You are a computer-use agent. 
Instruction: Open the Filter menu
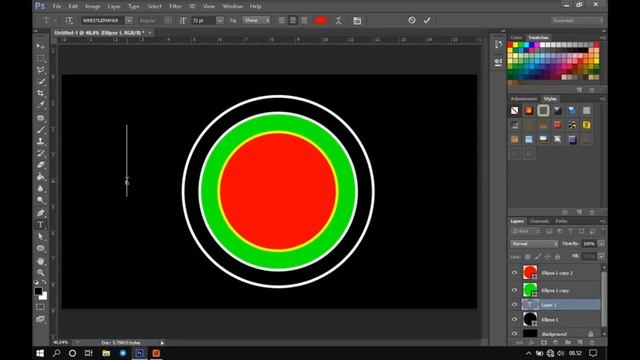[175, 6]
